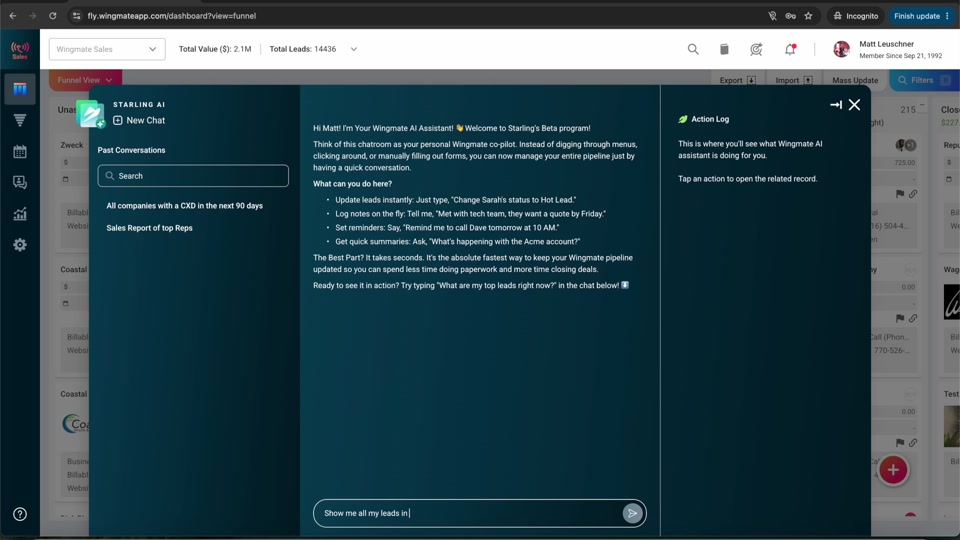Search past conversations field

tap(193, 176)
